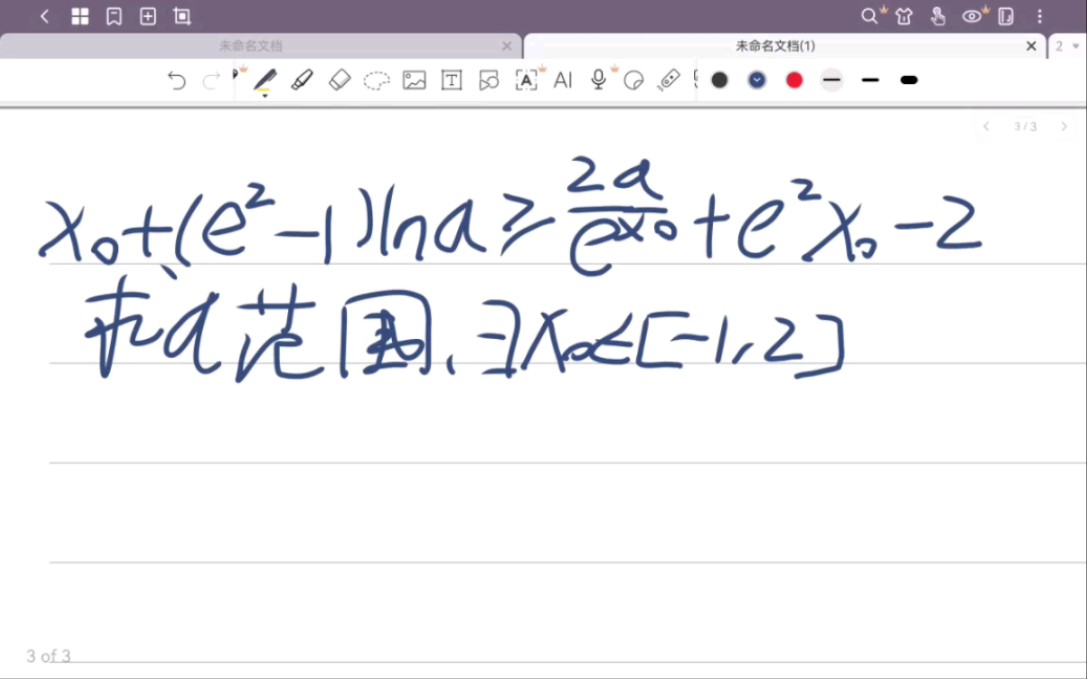Viewport: 1087px width, 679px height.
Task: Activate the Lasso selection tool
Action: (377, 80)
